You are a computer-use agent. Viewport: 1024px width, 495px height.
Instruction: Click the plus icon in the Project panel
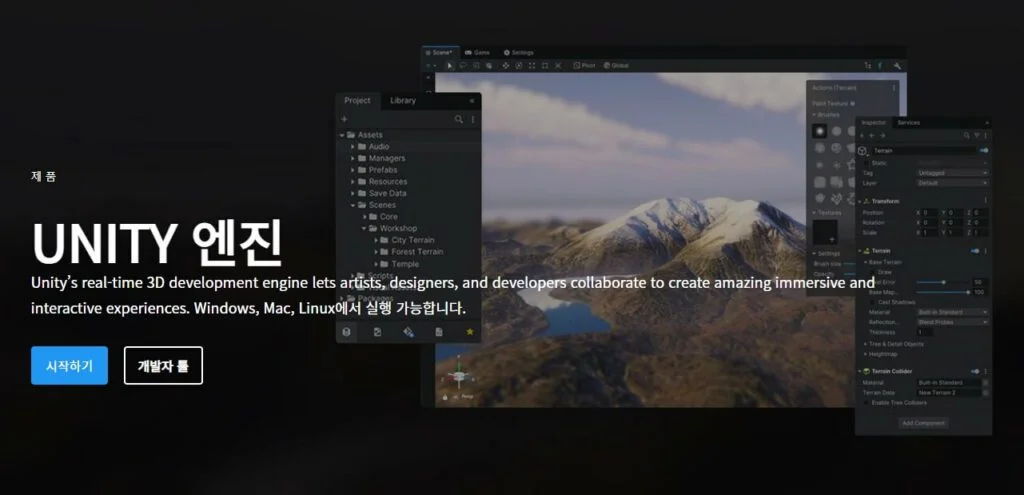point(344,120)
